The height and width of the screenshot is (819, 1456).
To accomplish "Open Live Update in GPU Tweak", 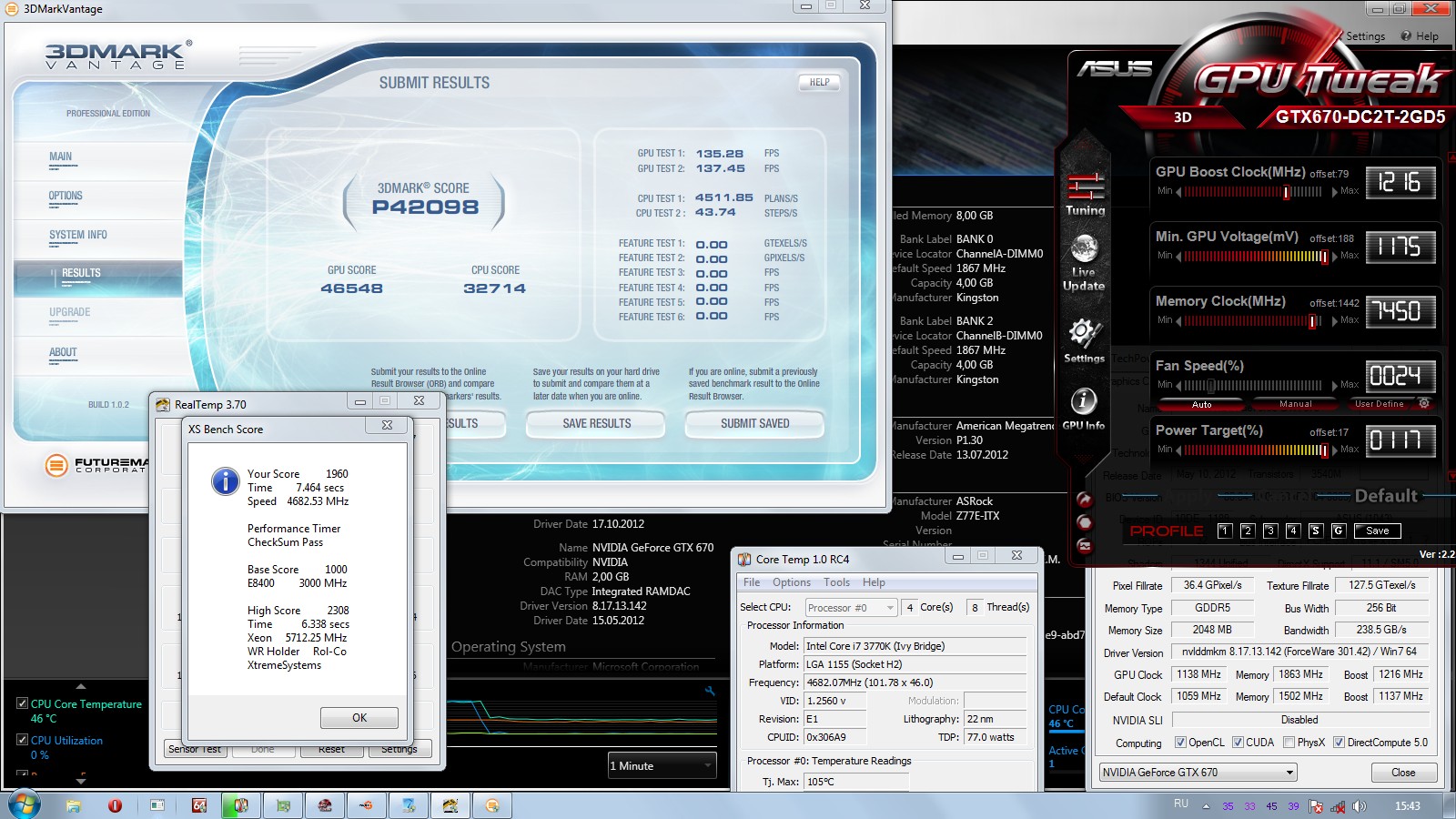I will click(1084, 263).
